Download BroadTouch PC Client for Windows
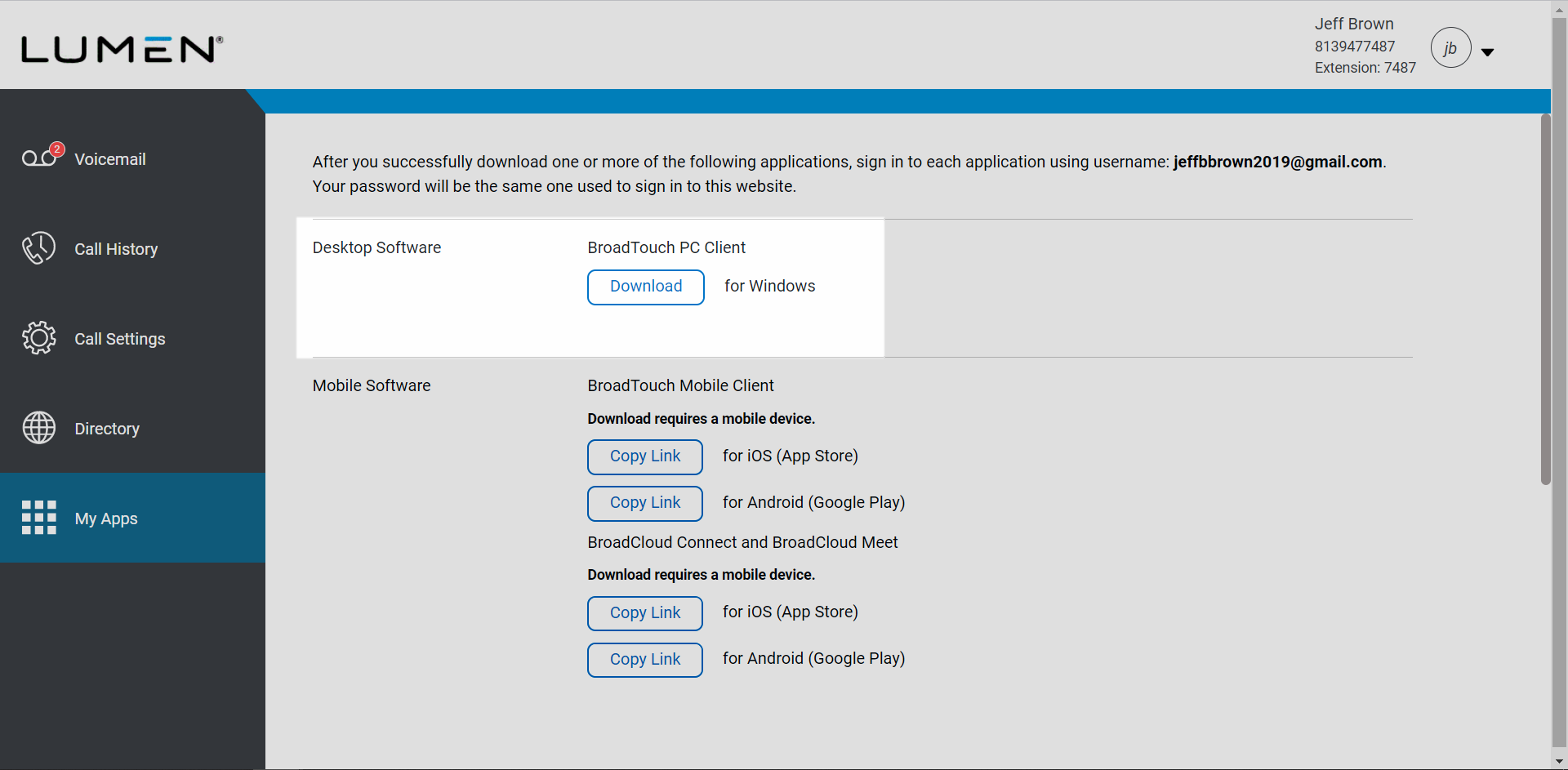The height and width of the screenshot is (770, 1568). coord(645,287)
